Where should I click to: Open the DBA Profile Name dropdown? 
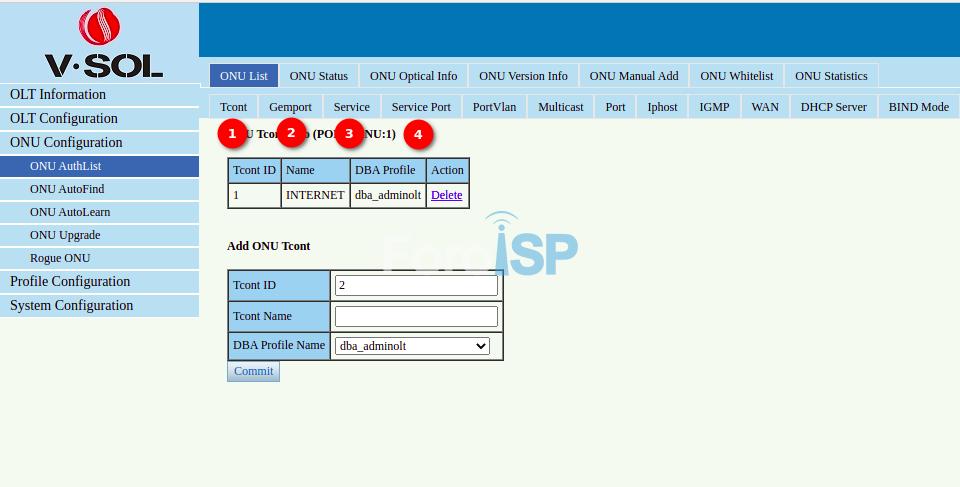pos(412,346)
